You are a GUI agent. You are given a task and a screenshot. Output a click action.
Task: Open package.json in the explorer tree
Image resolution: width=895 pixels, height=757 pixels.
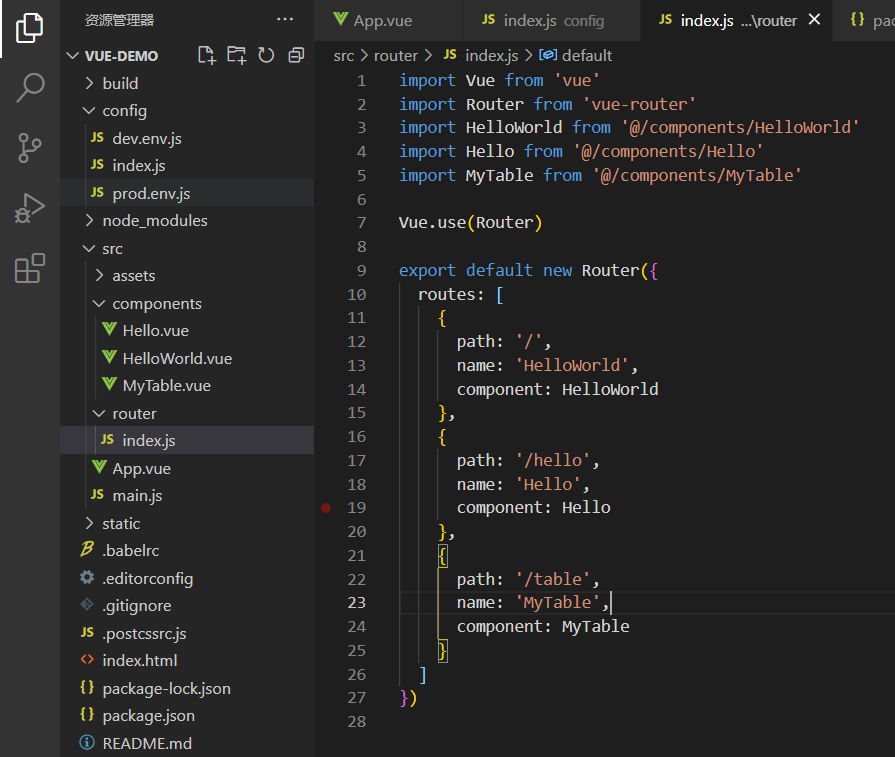(x=187, y=716)
